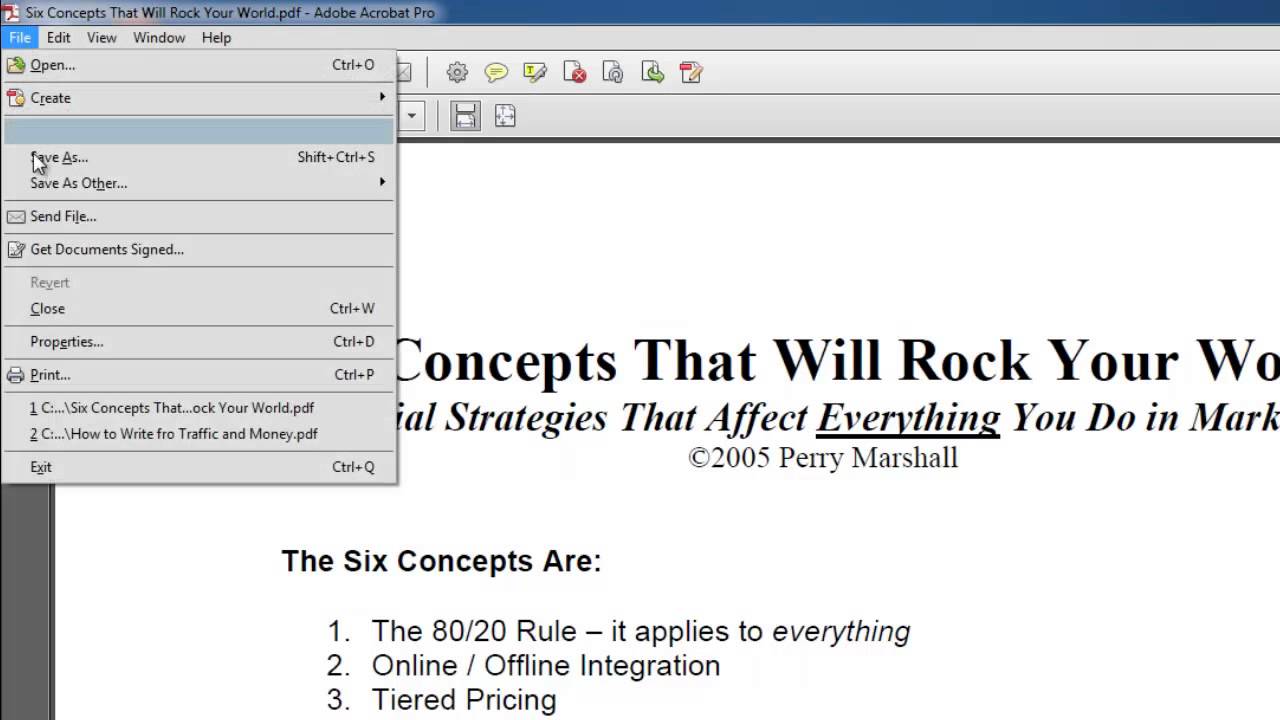
Task: Choose Print... from the File menu
Action: (198, 374)
